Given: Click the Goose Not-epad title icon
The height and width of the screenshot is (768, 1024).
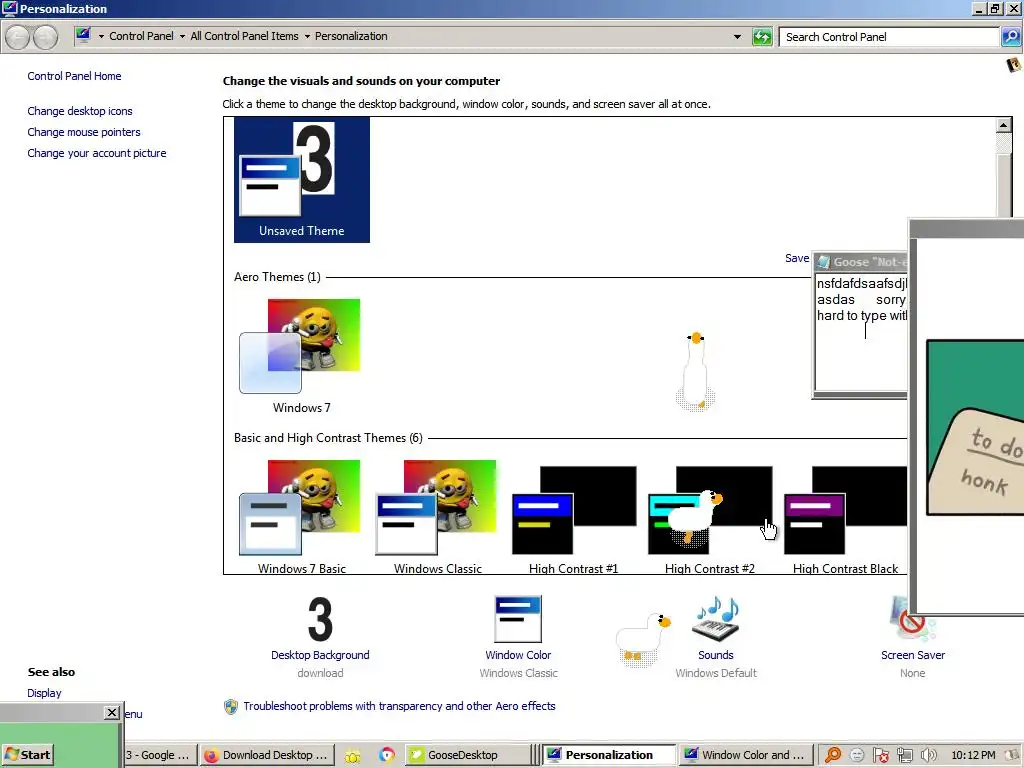Looking at the screenshot, I should click(x=824, y=262).
